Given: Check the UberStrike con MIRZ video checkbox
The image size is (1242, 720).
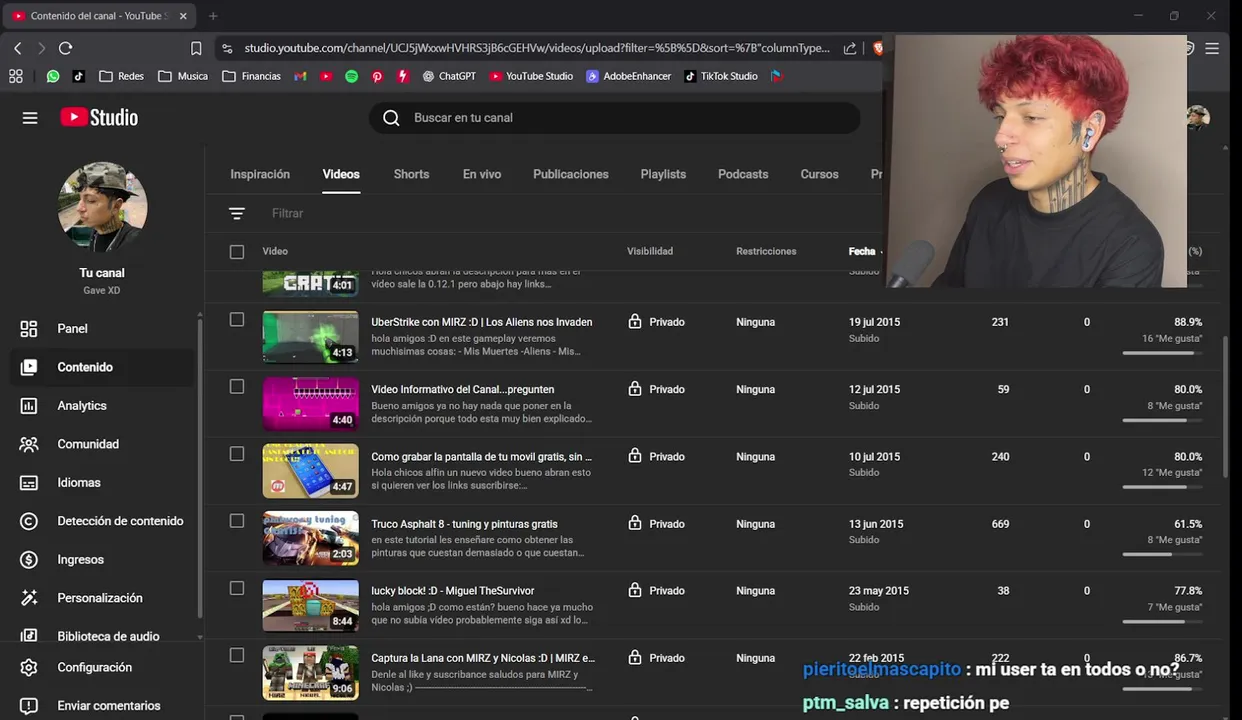Looking at the screenshot, I should click(237, 320).
